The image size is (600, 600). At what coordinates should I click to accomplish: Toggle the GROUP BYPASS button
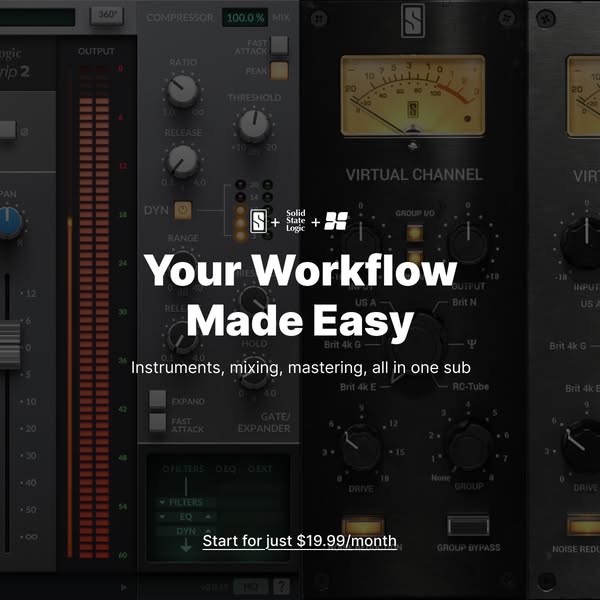(x=468, y=525)
